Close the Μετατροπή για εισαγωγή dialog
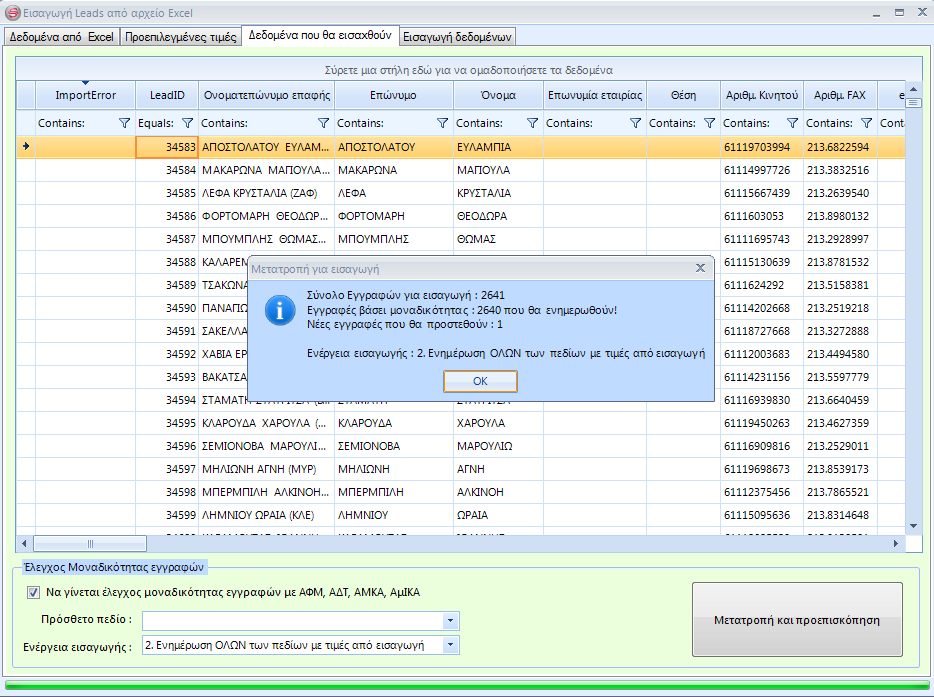The height and width of the screenshot is (697, 934). coord(700,268)
